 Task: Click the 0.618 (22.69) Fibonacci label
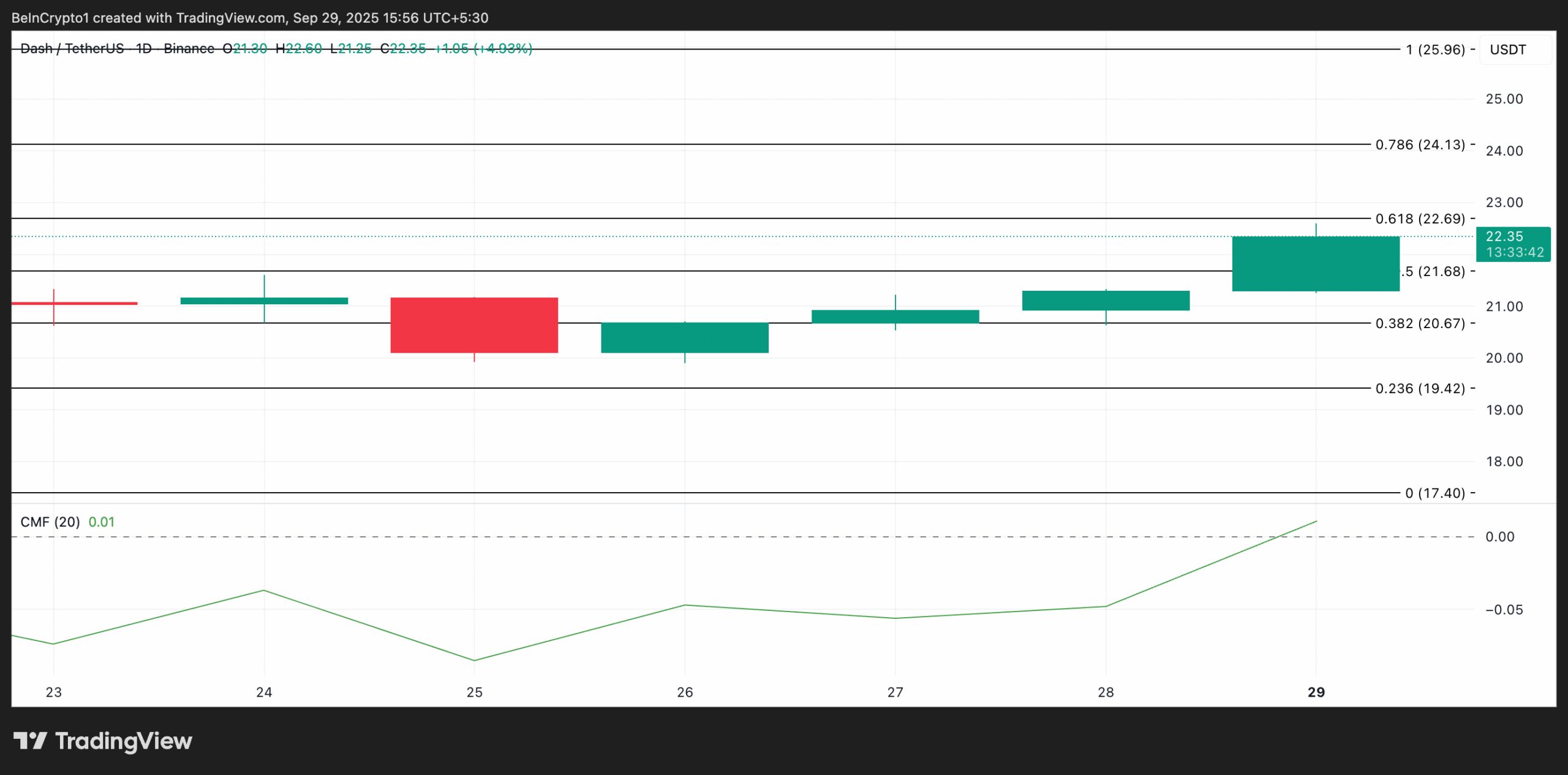pos(1420,219)
